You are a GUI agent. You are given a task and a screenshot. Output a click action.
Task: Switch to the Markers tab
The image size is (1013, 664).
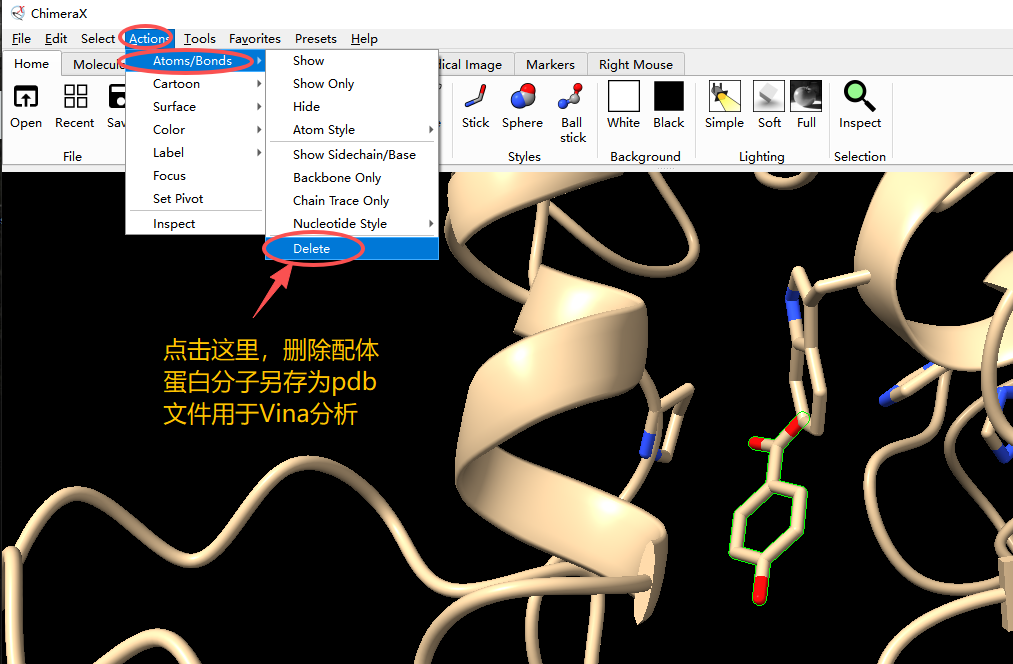[550, 65]
